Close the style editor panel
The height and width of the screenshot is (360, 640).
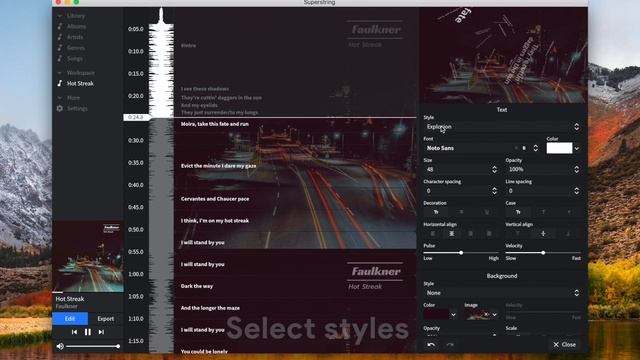(564, 345)
